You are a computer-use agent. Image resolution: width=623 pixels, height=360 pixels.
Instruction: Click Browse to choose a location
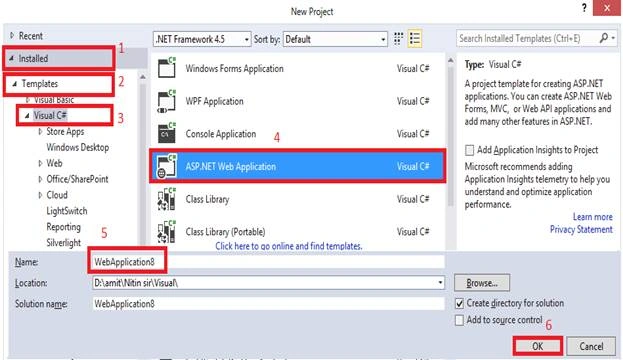point(482,283)
